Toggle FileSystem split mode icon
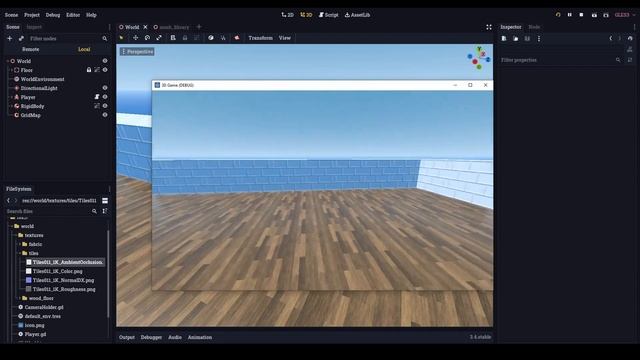The image size is (640, 360). click(x=105, y=200)
